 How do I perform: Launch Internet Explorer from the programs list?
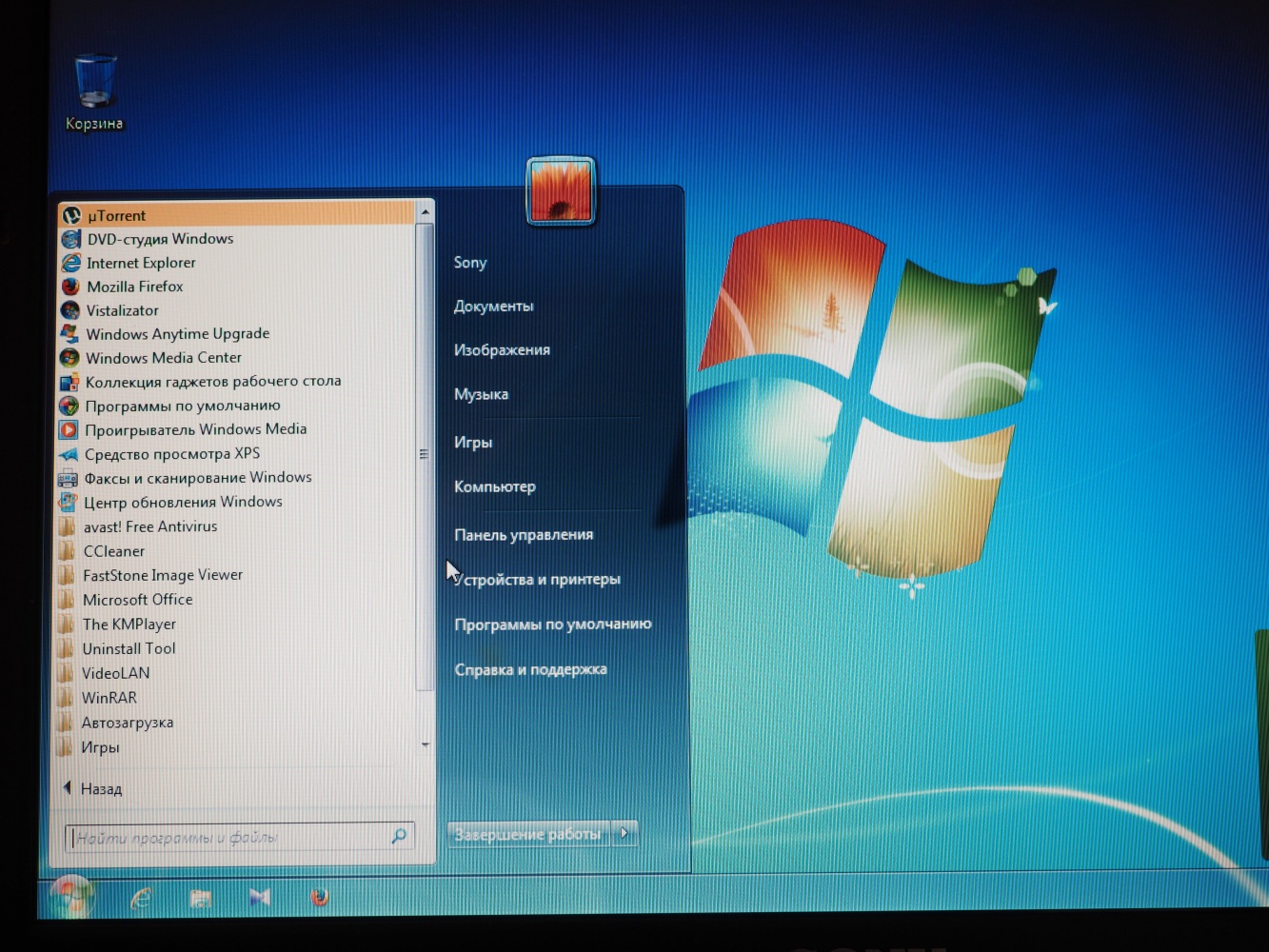(x=140, y=263)
